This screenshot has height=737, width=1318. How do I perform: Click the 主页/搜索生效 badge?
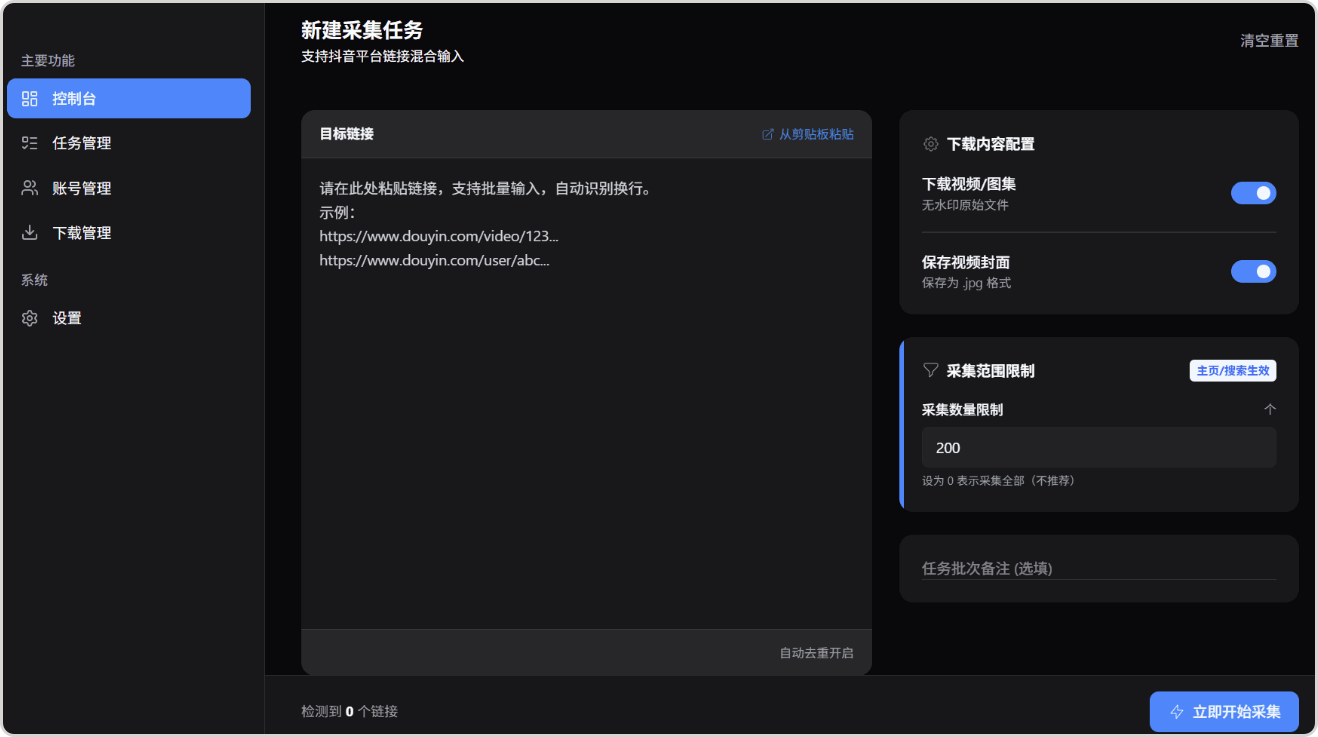click(x=1232, y=370)
